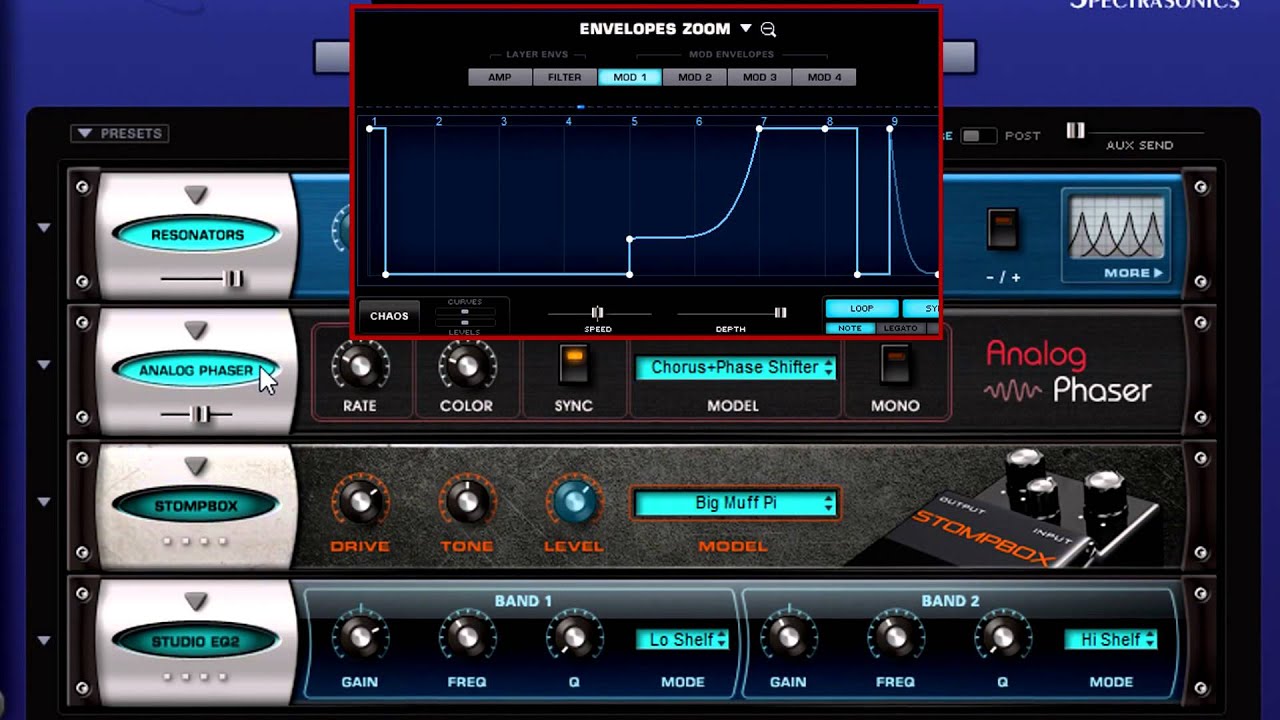Click the AUX SEND slider handle
The height and width of the screenshot is (720, 1280).
tap(1075, 131)
